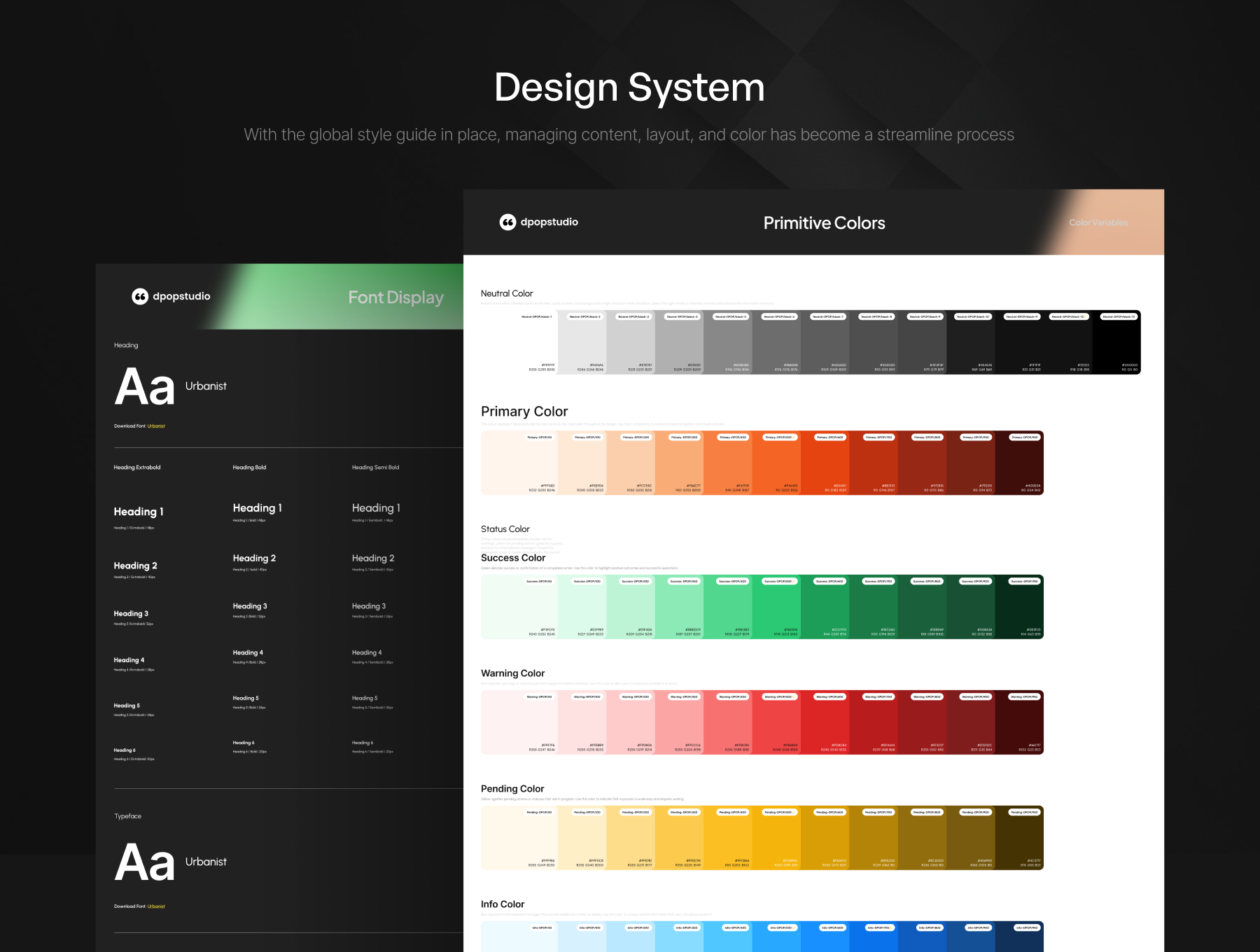This screenshot has height=952, width=1260.
Task: Pick the Neutral-DPOP/black-13 pure black swatch
Action: coord(1116,342)
